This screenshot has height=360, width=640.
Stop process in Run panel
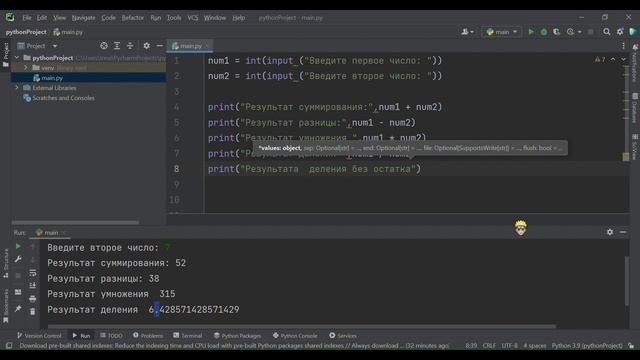coord(18,276)
